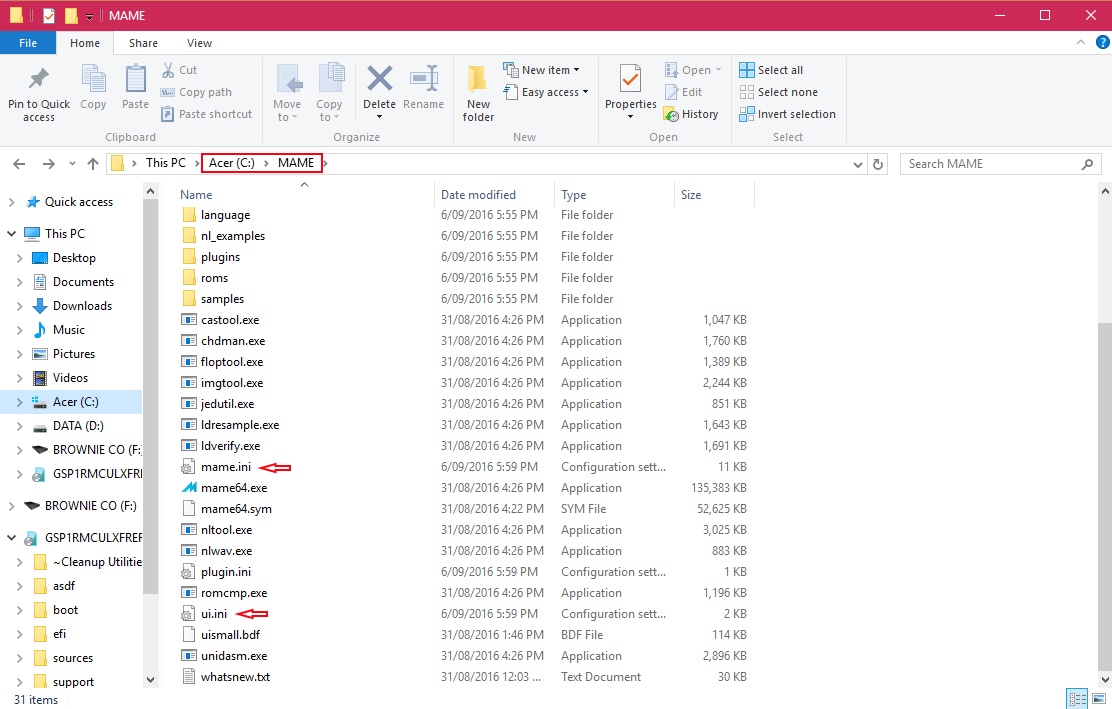This screenshot has width=1112, height=709.
Task: Click Copy path command
Action: (x=196, y=92)
